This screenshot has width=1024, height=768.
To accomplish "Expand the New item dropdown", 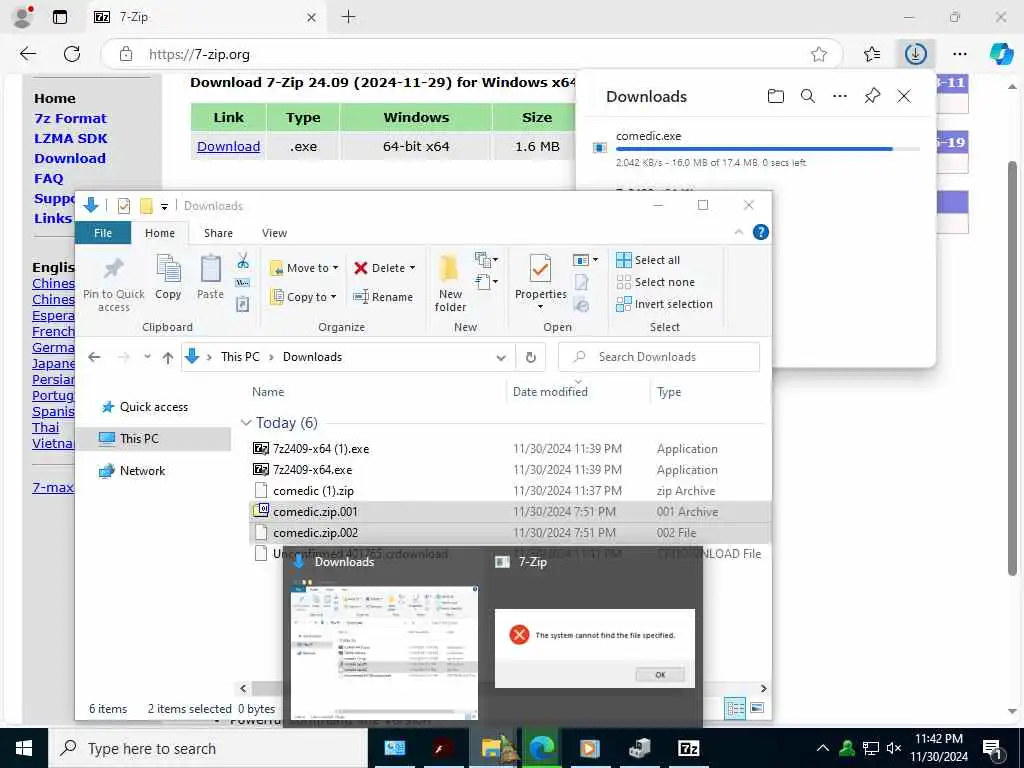I will [487, 260].
